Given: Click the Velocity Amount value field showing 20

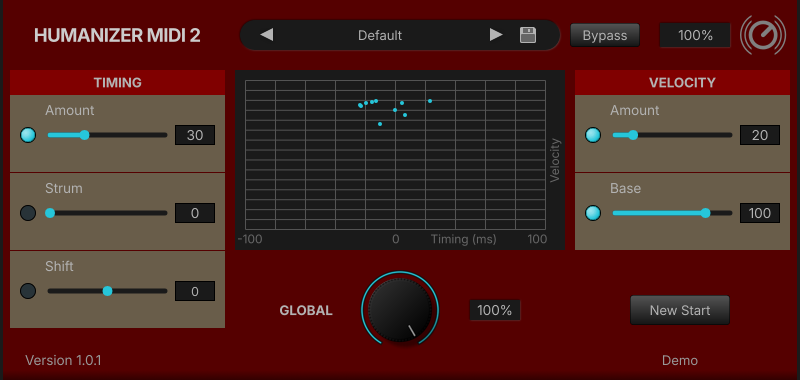Looking at the screenshot, I should [x=760, y=135].
